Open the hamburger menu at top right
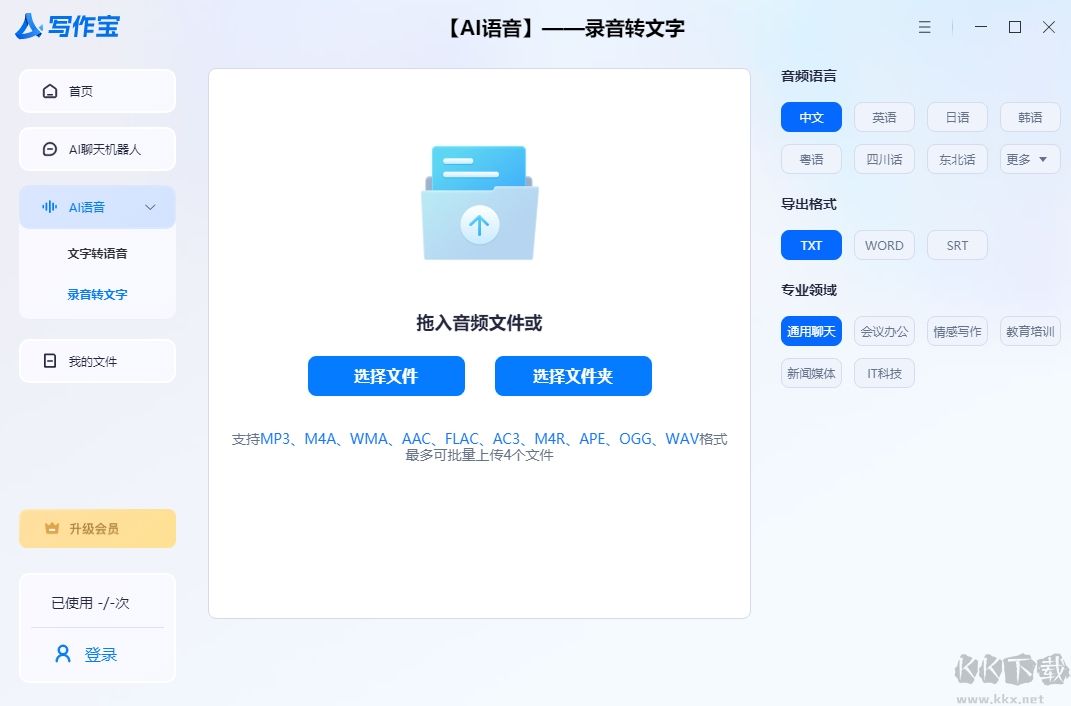Screen dimensions: 1071x706 click(x=925, y=27)
